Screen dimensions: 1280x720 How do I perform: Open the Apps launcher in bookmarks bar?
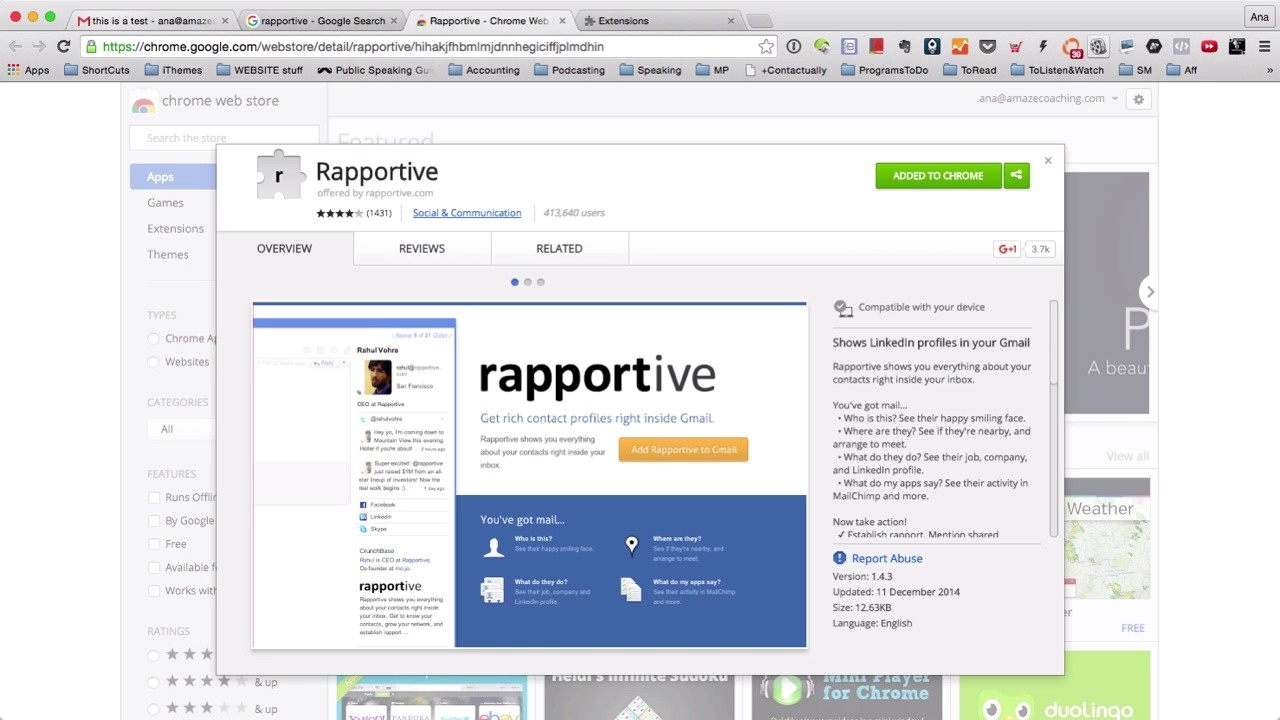coord(28,70)
